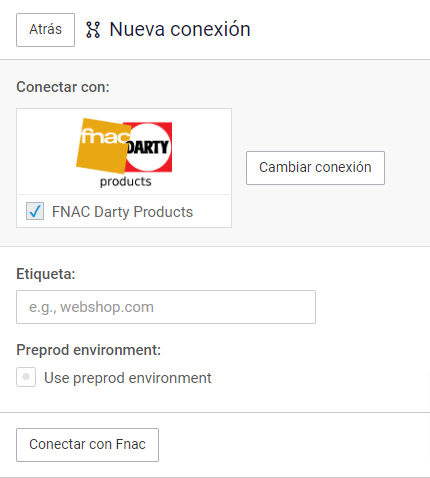The width and height of the screenshot is (430, 478).
Task: Select the FNAC Darty connection card thumbnail
Action: (124, 152)
